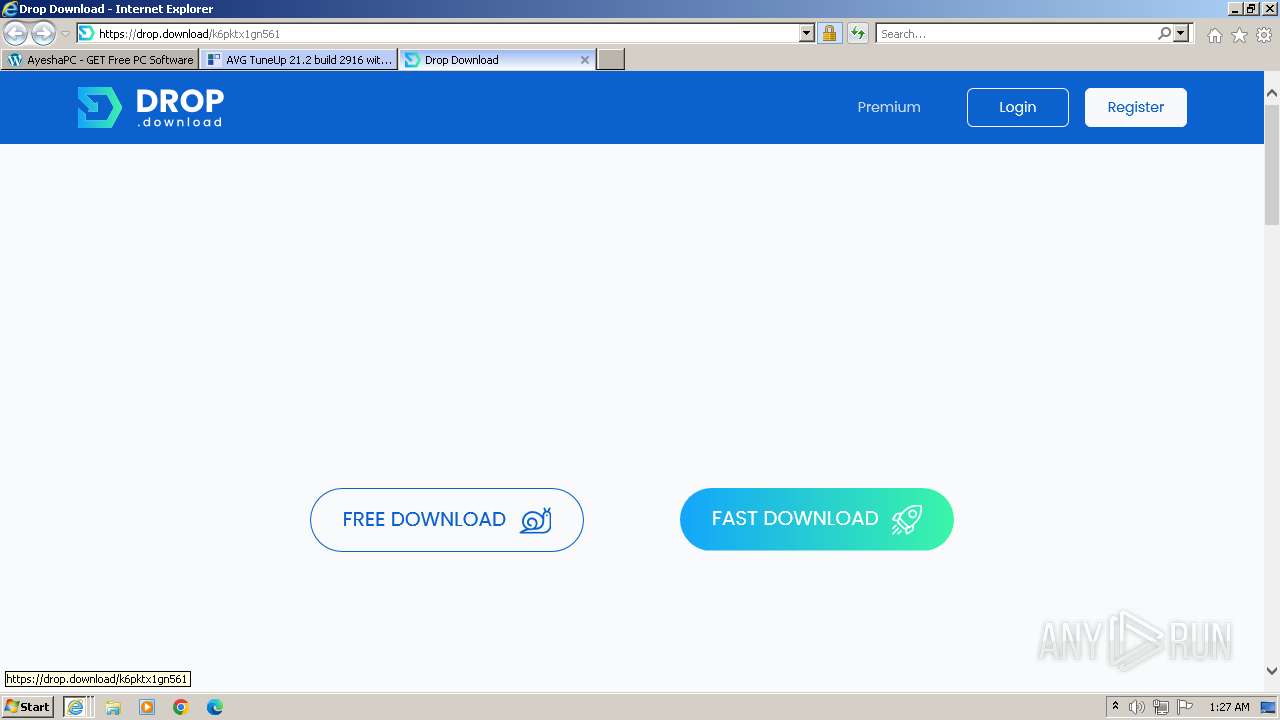Click the Register button
This screenshot has width=1280, height=720.
[1135, 107]
